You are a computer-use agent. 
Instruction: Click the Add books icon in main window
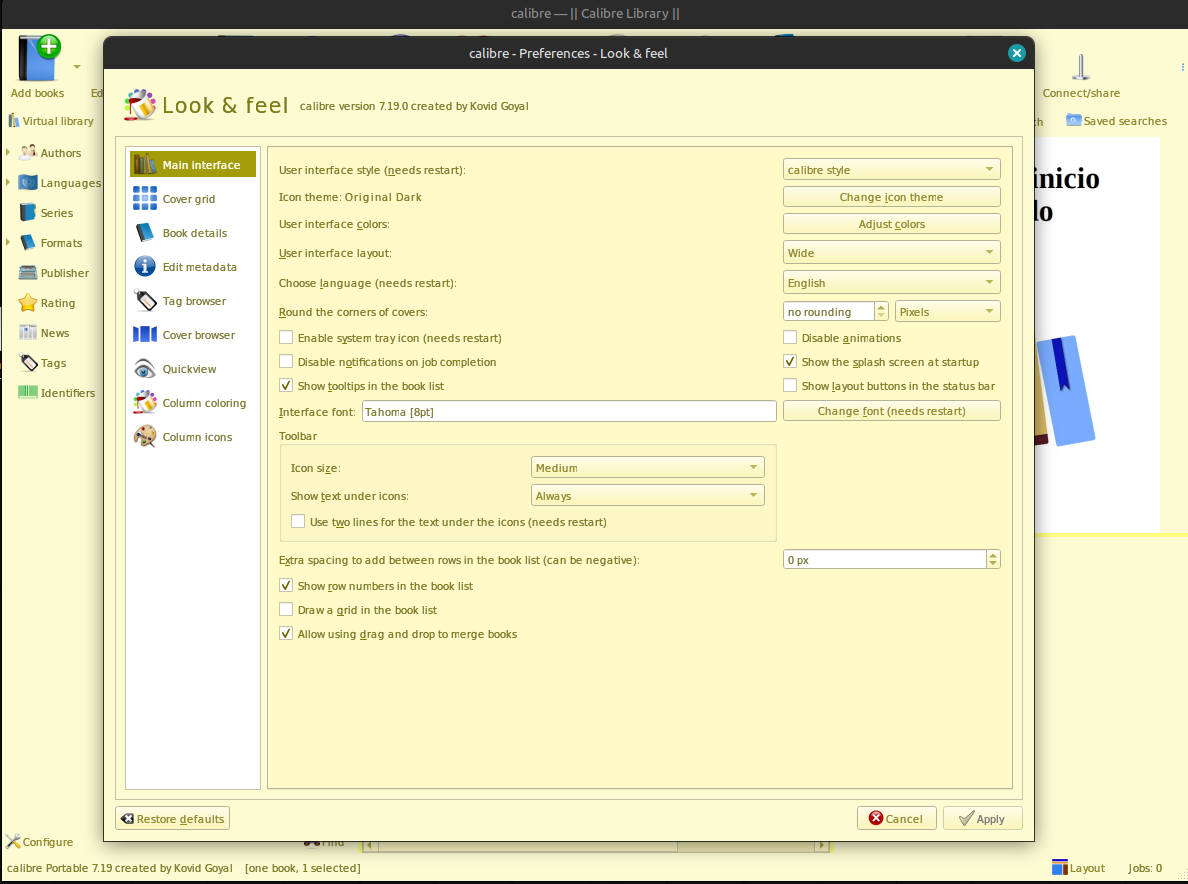pyautogui.click(x=39, y=58)
